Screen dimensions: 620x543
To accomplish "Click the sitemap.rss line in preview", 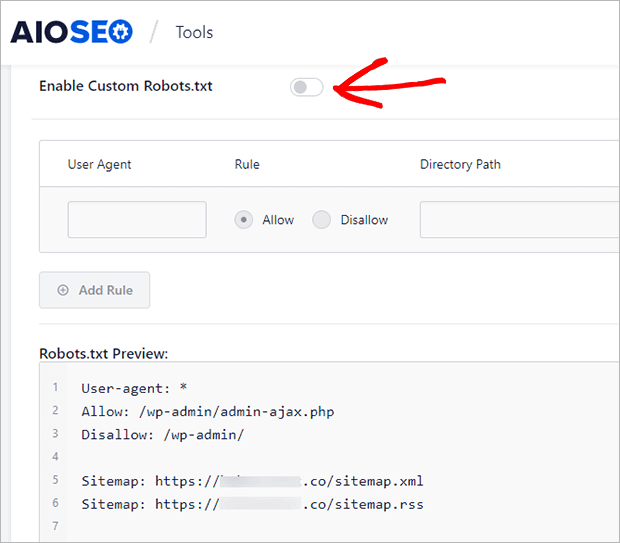I will coord(252,504).
